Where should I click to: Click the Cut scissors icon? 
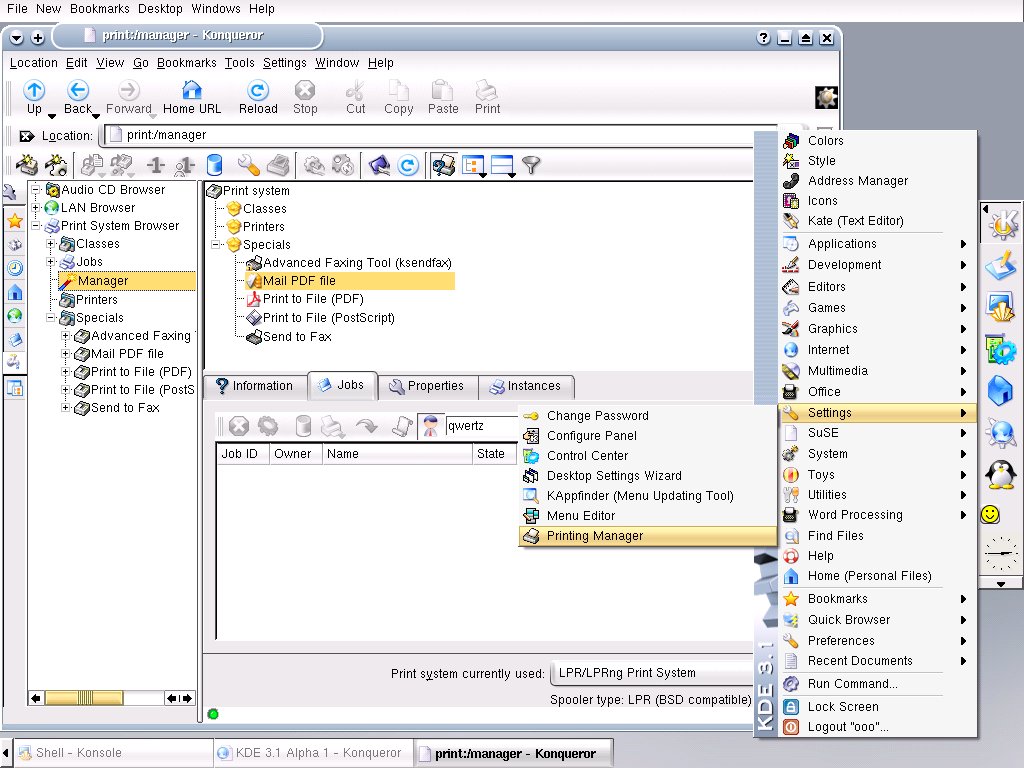pyautogui.click(x=355, y=90)
